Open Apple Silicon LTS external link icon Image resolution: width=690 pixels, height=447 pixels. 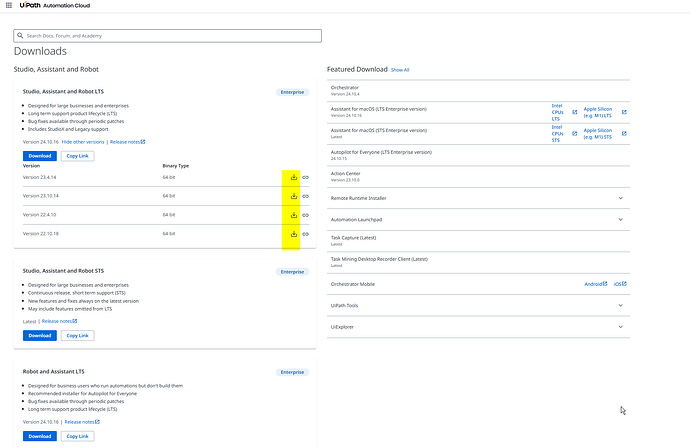tap(624, 112)
